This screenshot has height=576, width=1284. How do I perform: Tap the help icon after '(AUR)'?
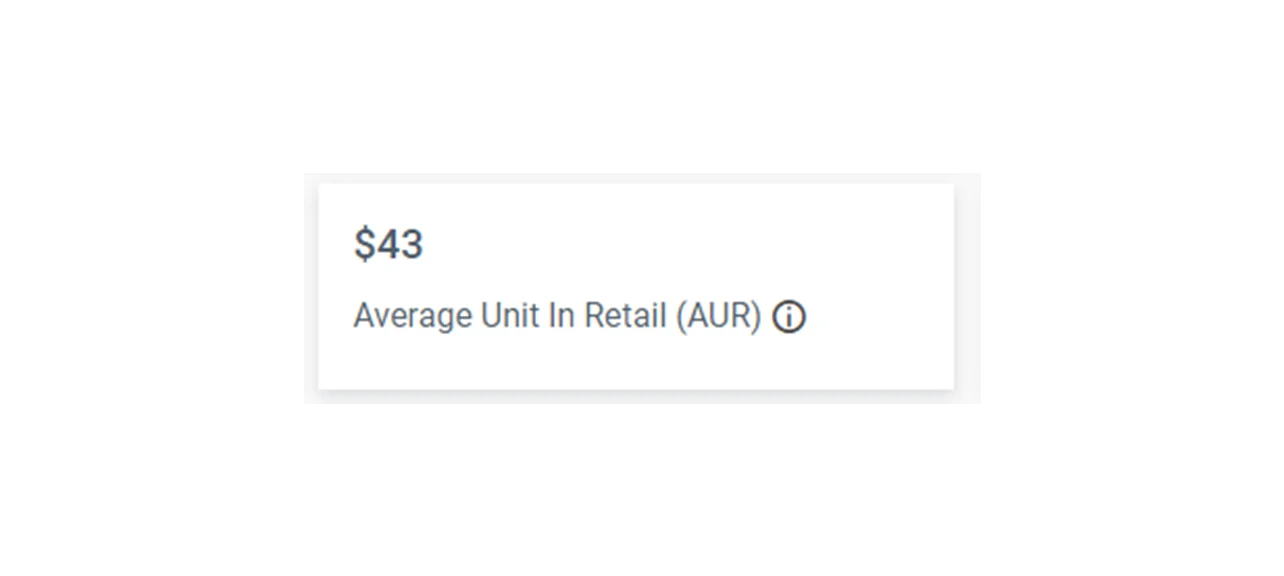789,317
